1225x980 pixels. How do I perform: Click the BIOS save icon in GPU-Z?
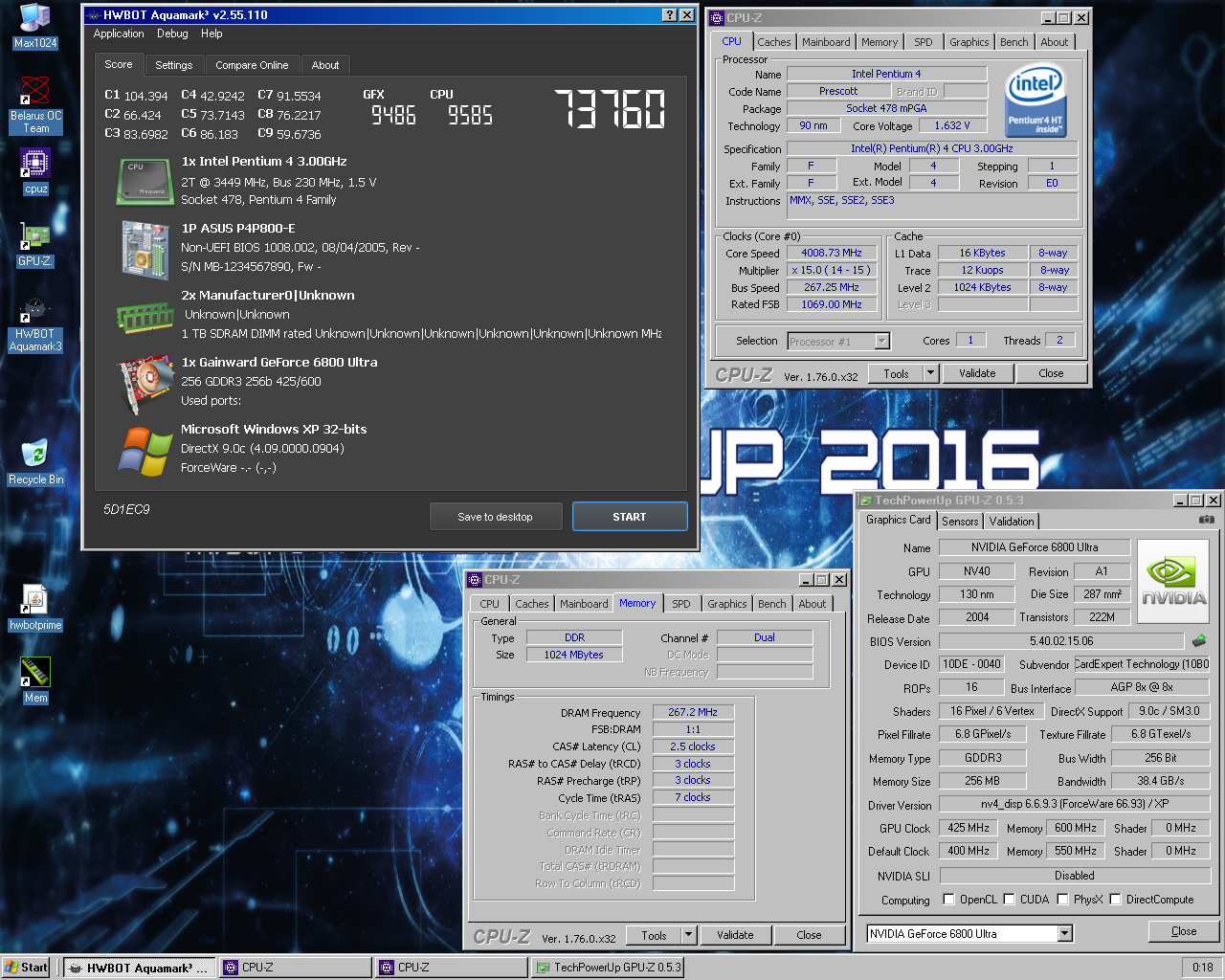pos(1199,640)
